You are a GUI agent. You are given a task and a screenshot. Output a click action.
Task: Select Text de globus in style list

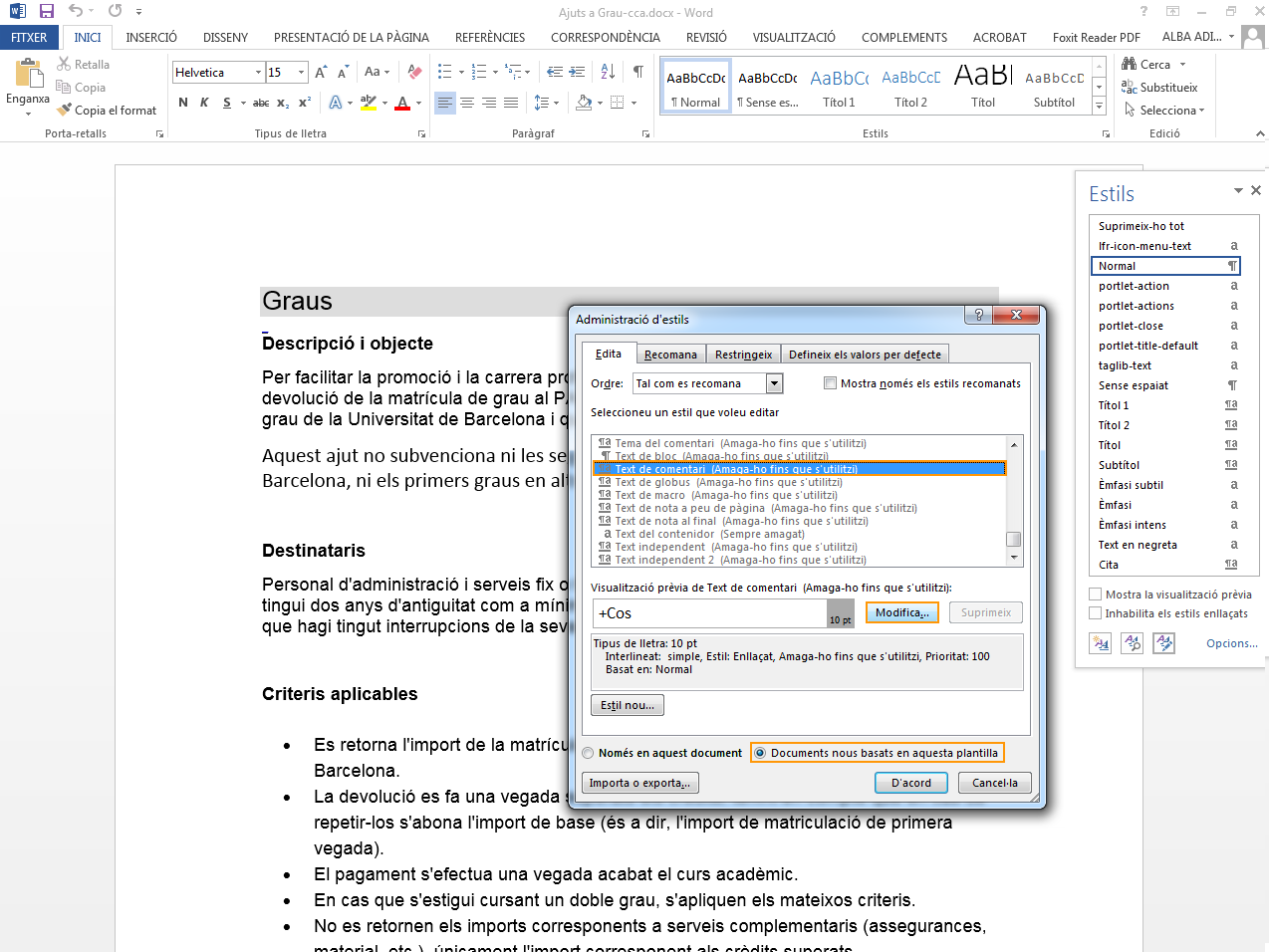[652, 482]
